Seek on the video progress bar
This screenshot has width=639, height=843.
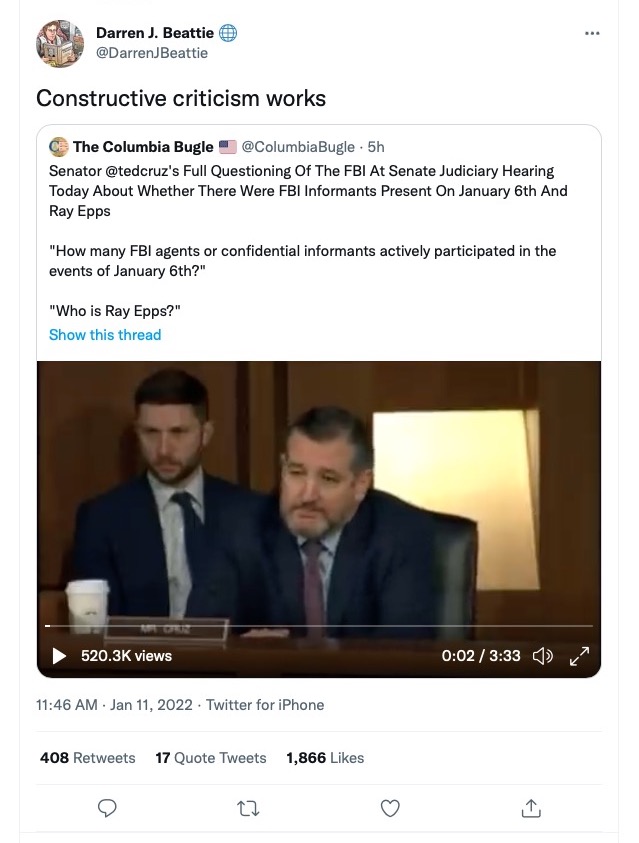[x=320, y=626]
